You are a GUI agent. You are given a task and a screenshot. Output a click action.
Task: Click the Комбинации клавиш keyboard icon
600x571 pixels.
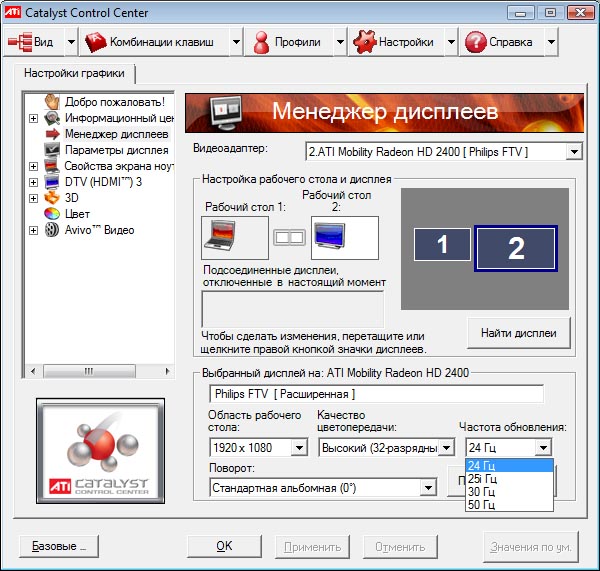click(x=96, y=42)
